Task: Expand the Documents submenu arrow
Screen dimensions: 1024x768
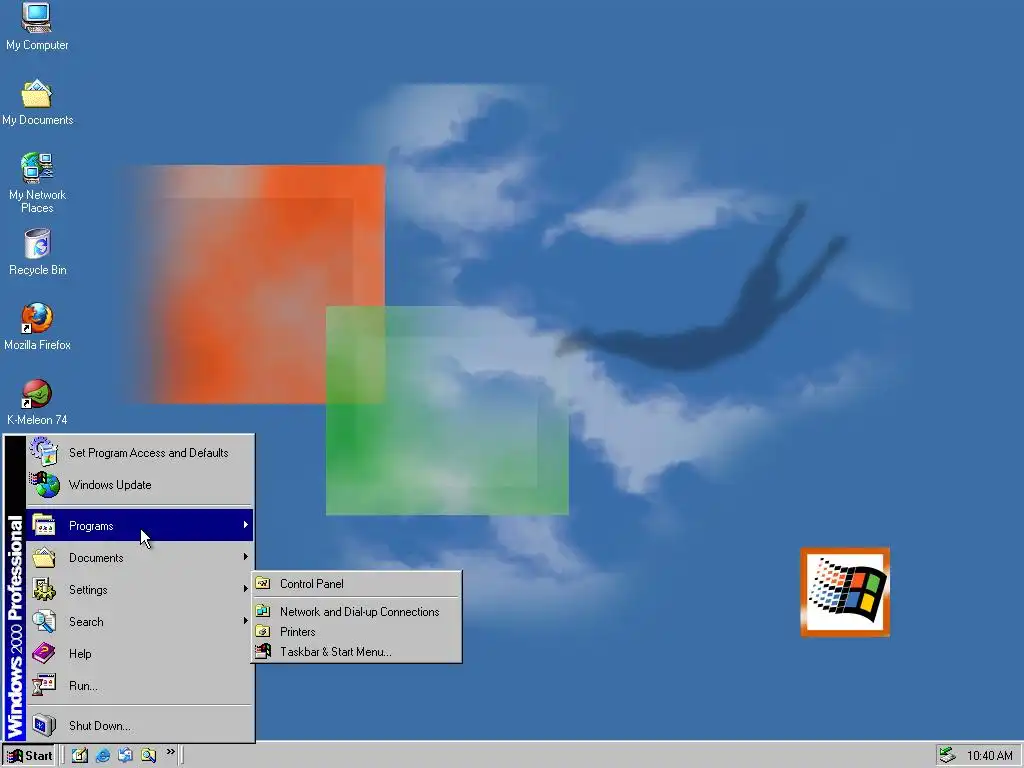Action: pyautogui.click(x=246, y=557)
